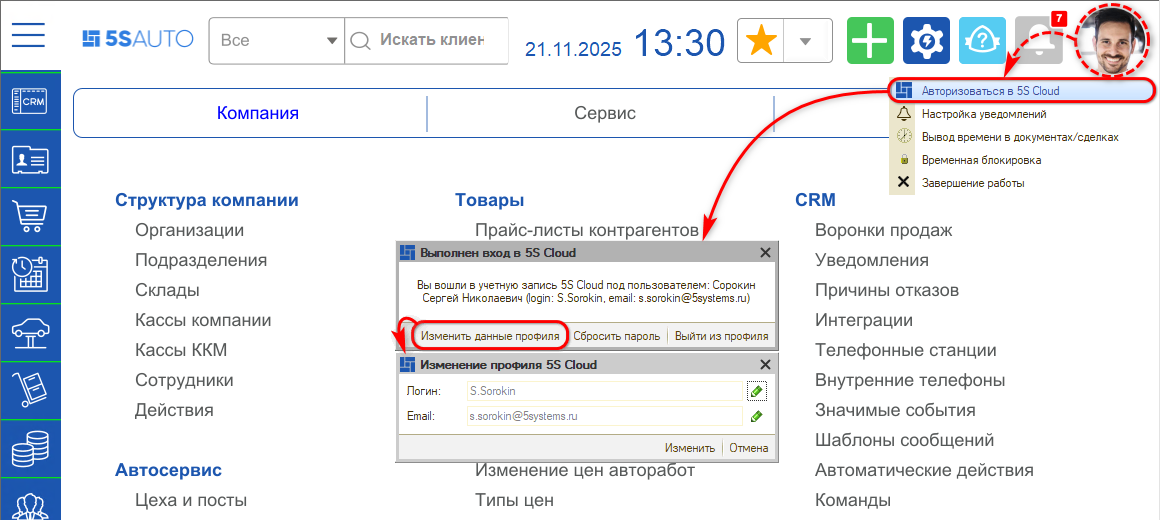Open the 'Уведомления' link under CRM

(872, 260)
